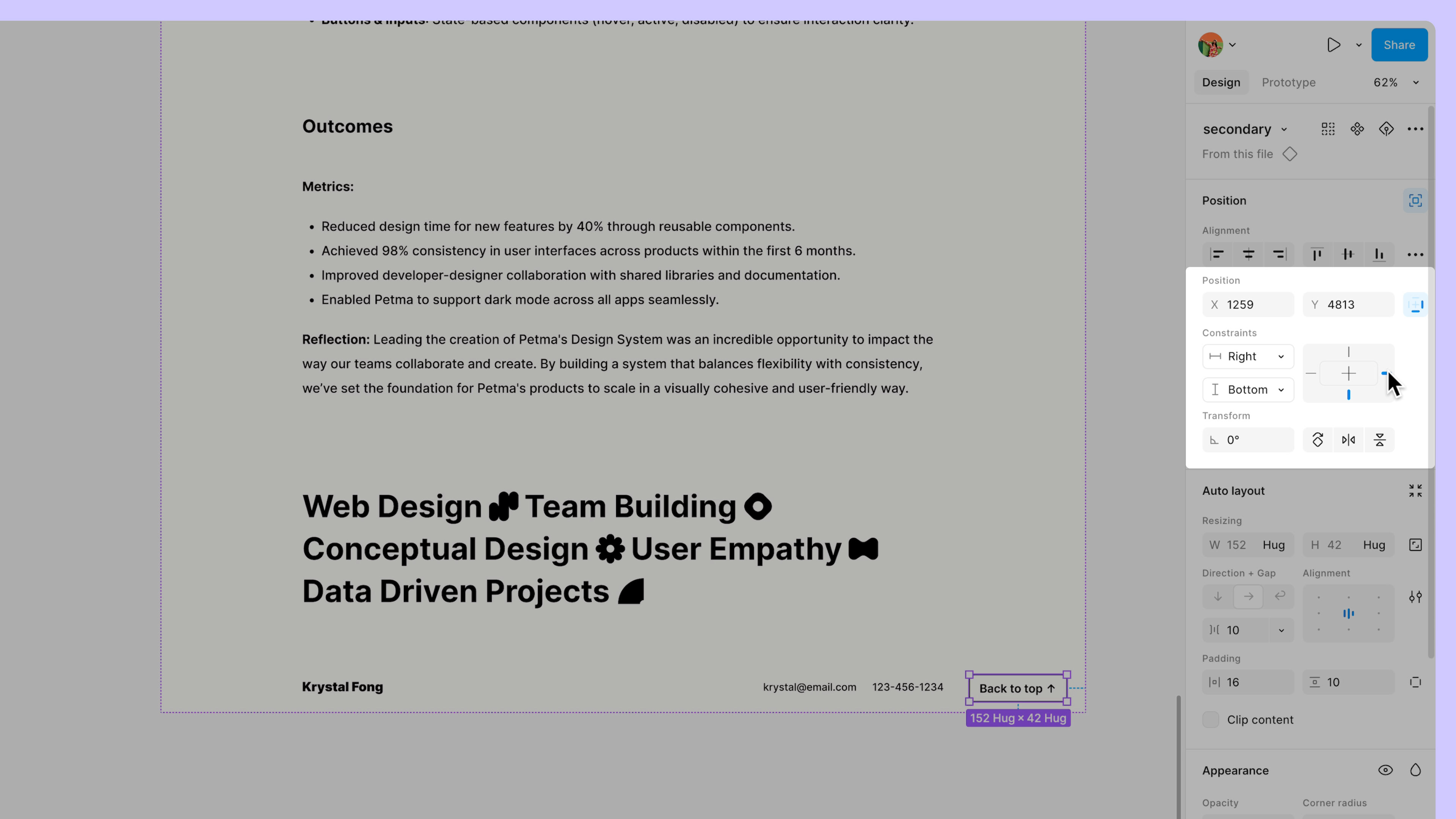Viewport: 1456px width, 819px height.
Task: Click the krystal@email.com text on canvas
Action: tap(810, 687)
